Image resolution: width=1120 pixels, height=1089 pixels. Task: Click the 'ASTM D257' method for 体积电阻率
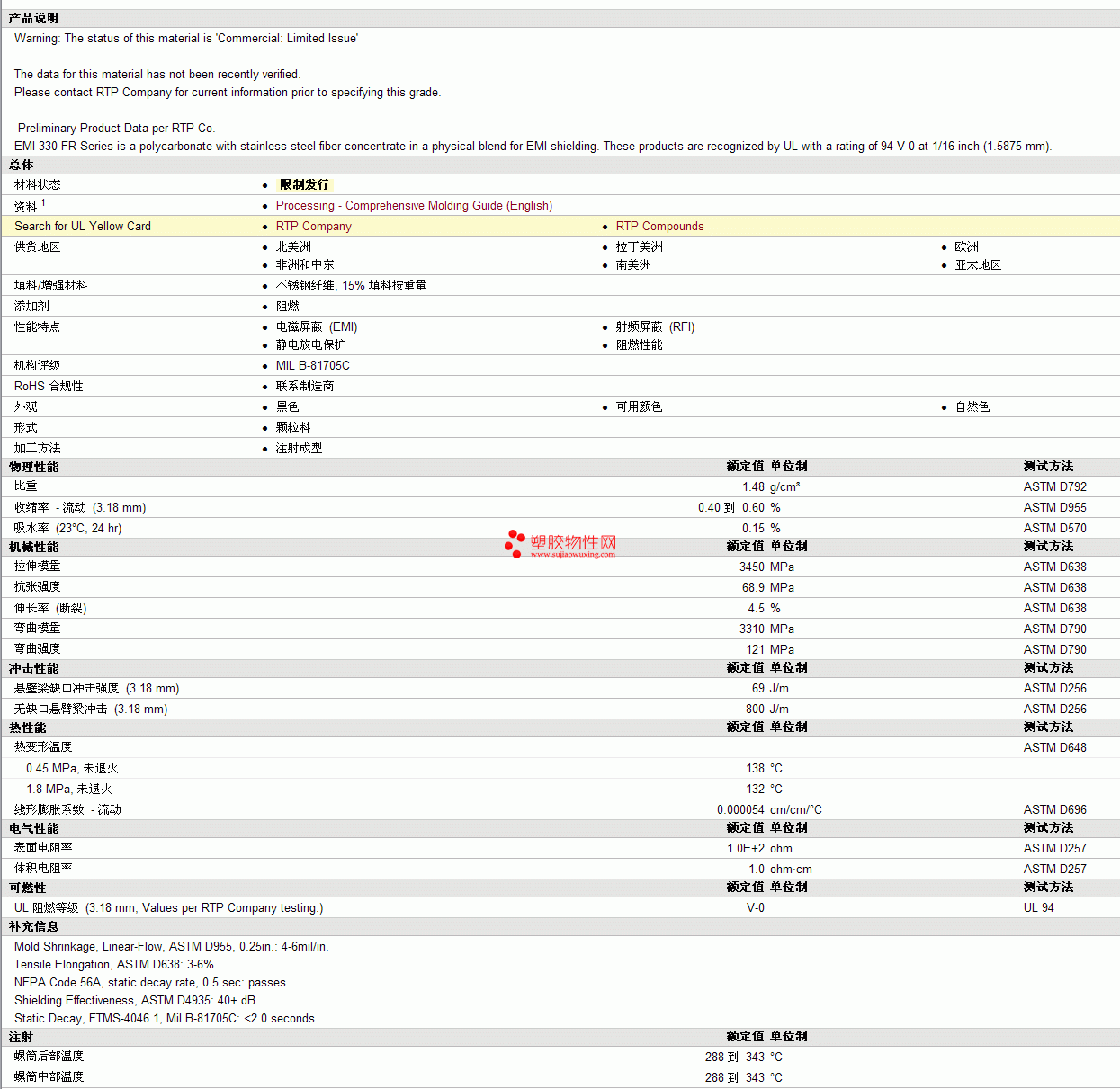tap(1054, 869)
